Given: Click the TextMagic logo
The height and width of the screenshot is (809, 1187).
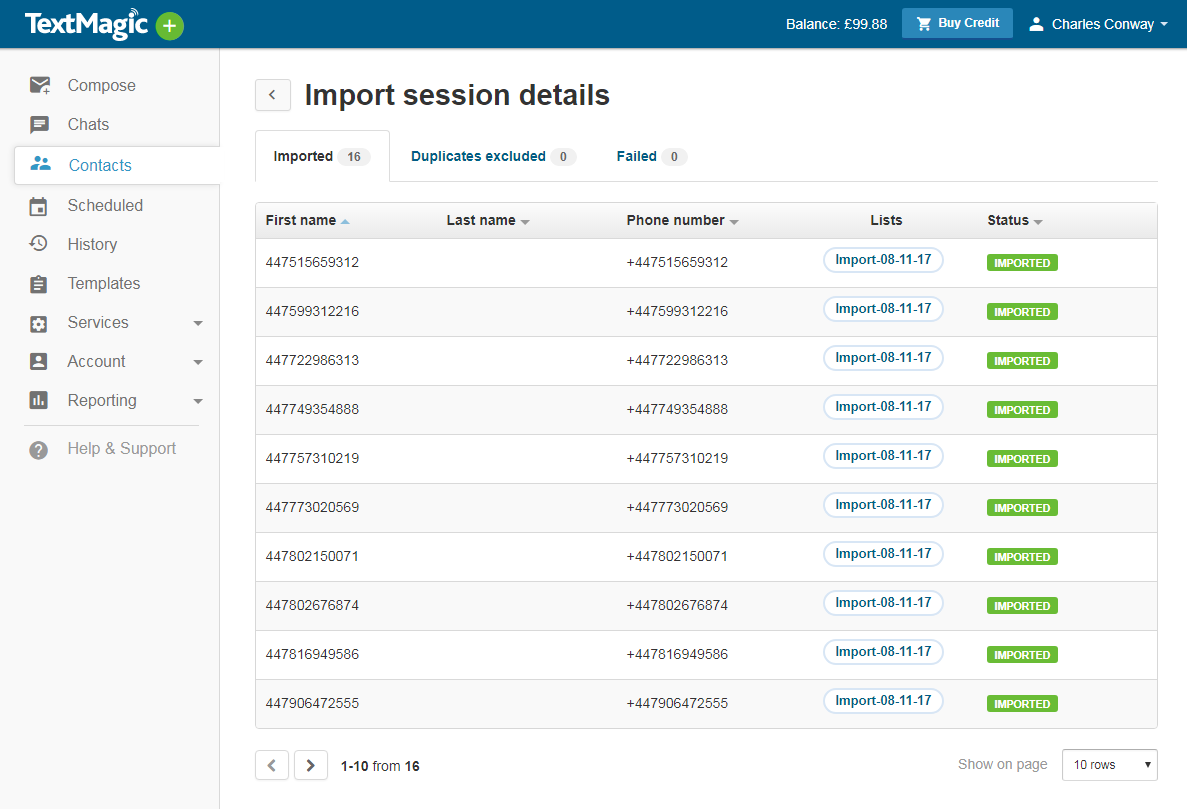Looking at the screenshot, I should [86, 23].
